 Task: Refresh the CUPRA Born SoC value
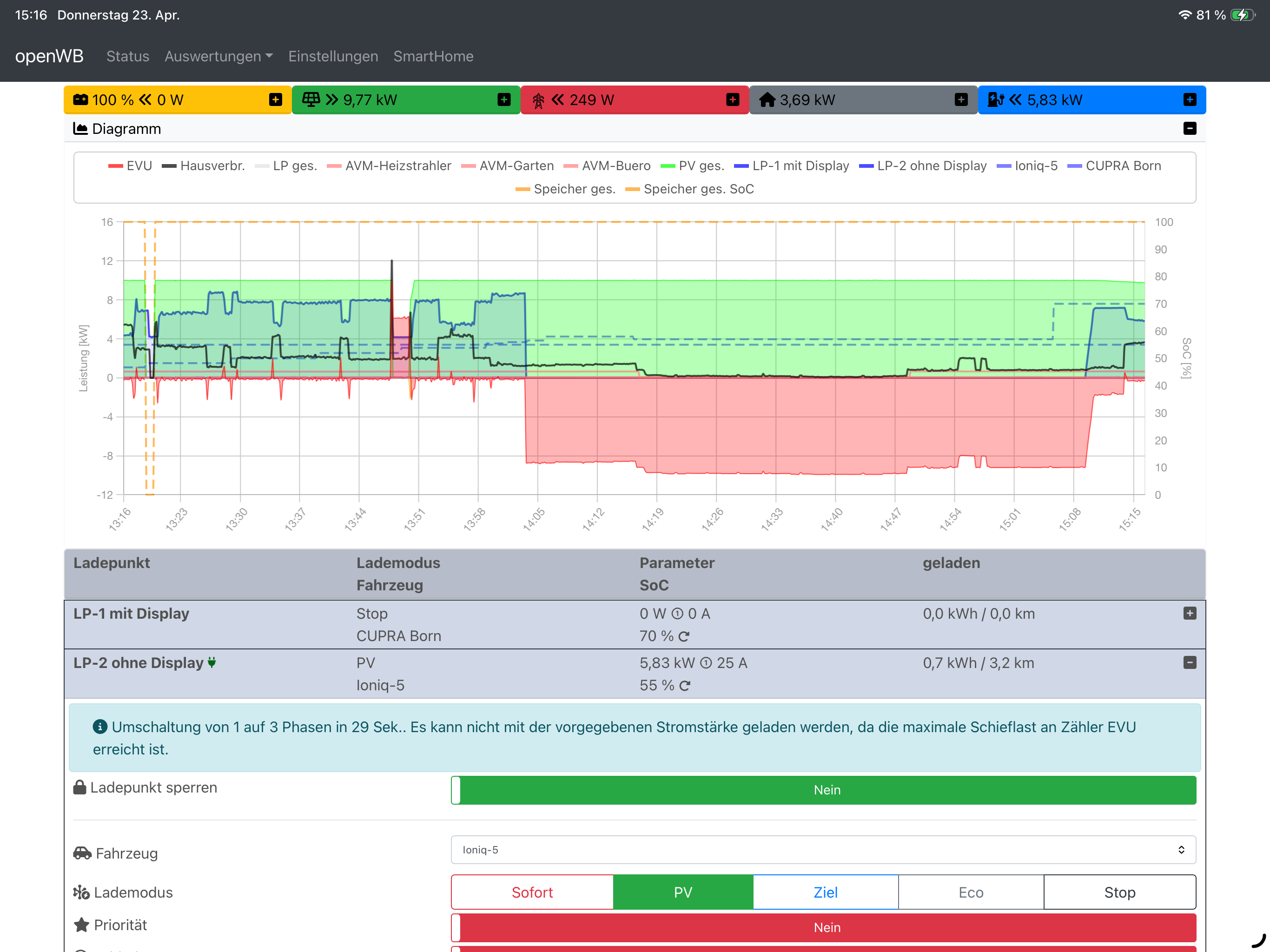coord(683,637)
